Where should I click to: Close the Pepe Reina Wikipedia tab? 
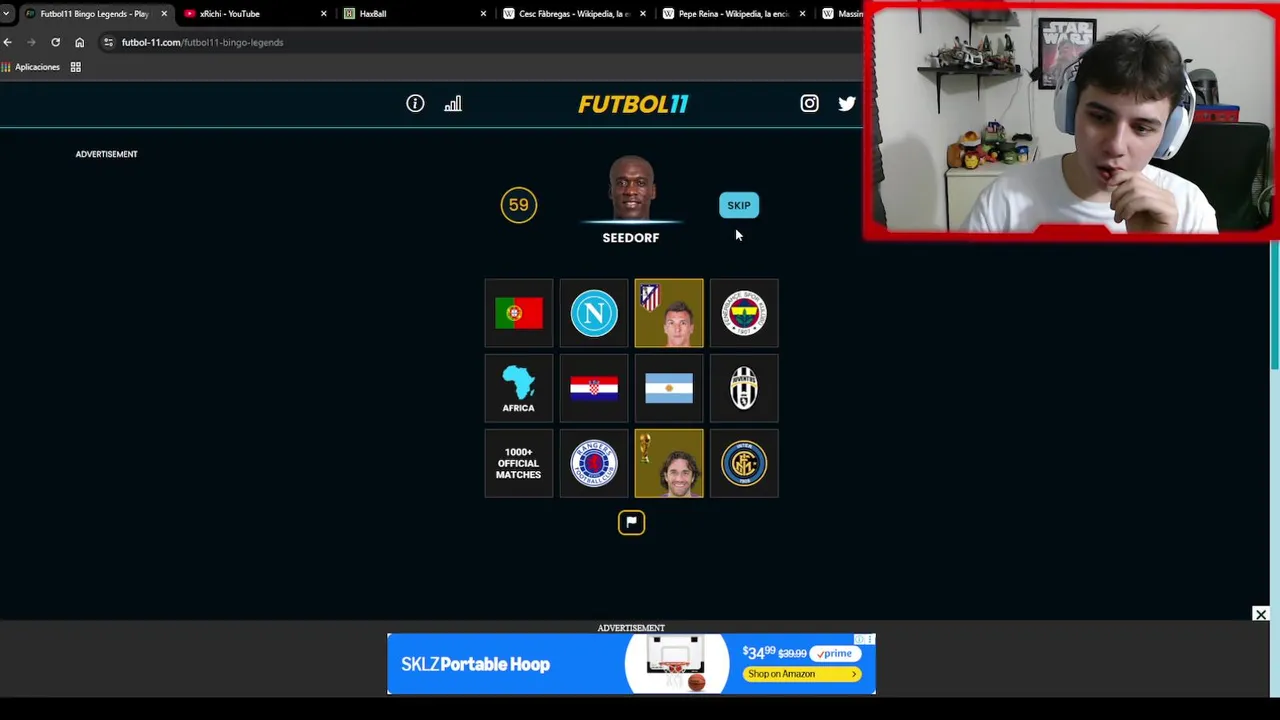802,14
